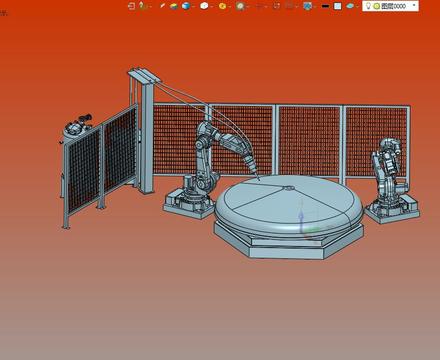Image resolution: width=440 pixels, height=360 pixels.
Task: Select the round turntable dome in viewport
Action: point(289,205)
